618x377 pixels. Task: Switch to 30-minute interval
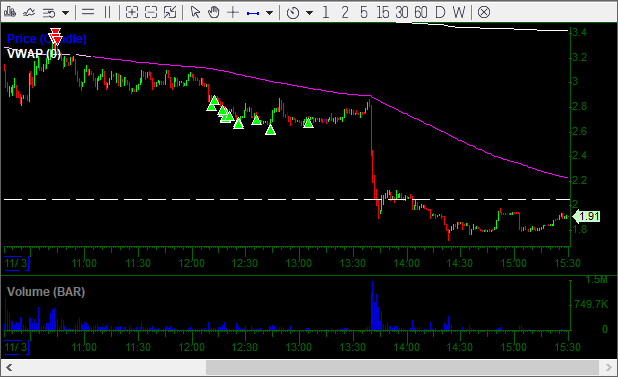click(x=402, y=13)
